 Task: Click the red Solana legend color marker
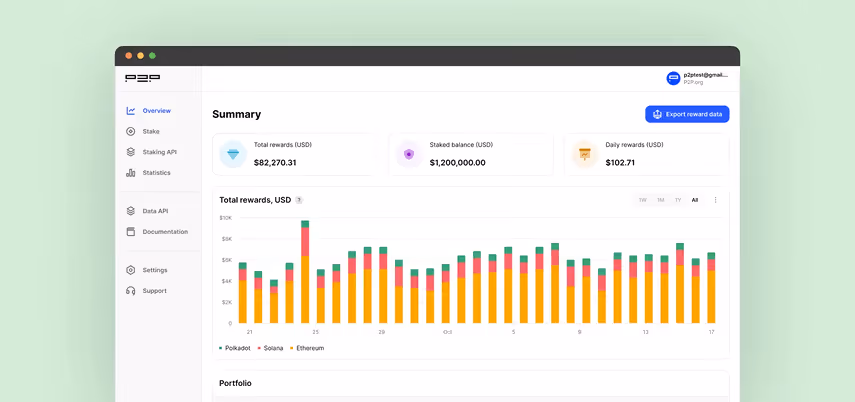click(259, 348)
